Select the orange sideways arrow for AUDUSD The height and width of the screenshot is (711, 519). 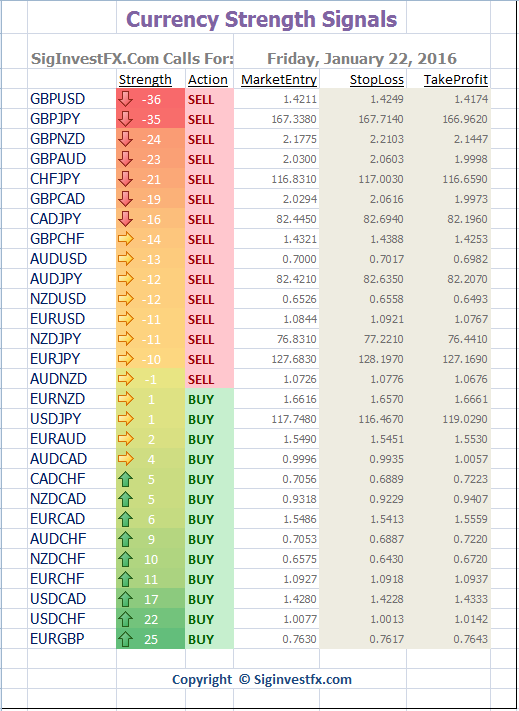click(x=125, y=259)
